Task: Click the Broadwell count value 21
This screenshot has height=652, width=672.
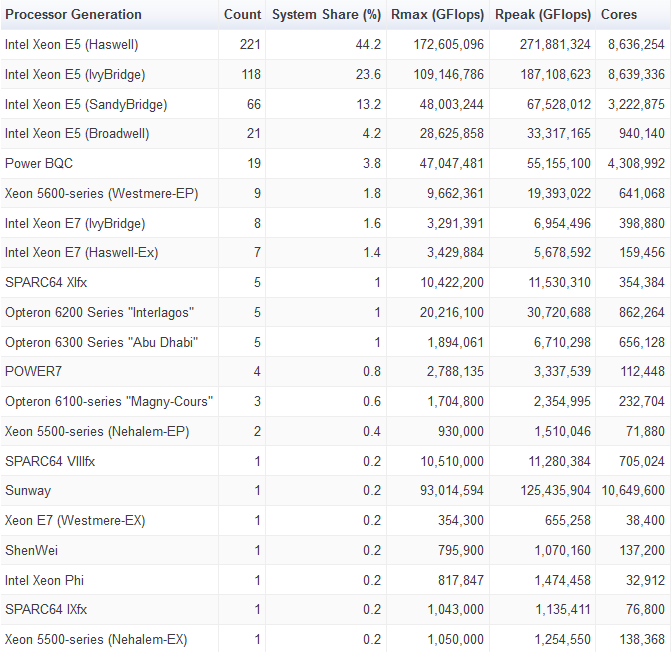Action: (254, 134)
